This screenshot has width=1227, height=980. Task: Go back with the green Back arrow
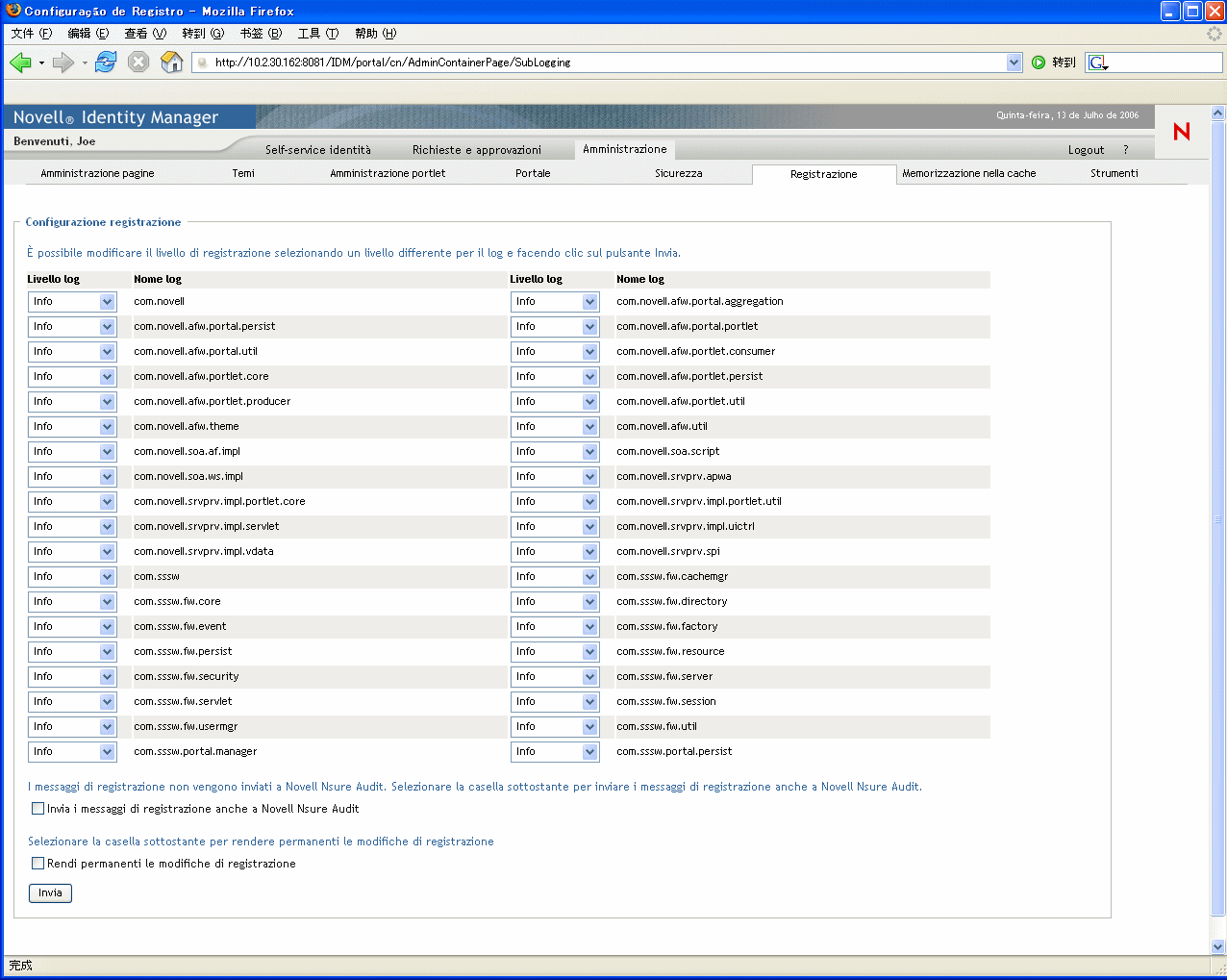tap(20, 63)
